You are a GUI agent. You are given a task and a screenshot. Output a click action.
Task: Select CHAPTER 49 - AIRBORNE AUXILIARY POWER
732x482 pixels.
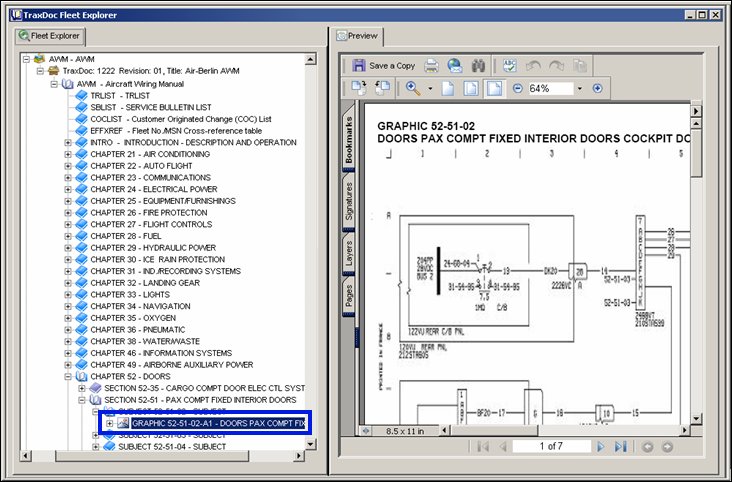tap(172, 365)
